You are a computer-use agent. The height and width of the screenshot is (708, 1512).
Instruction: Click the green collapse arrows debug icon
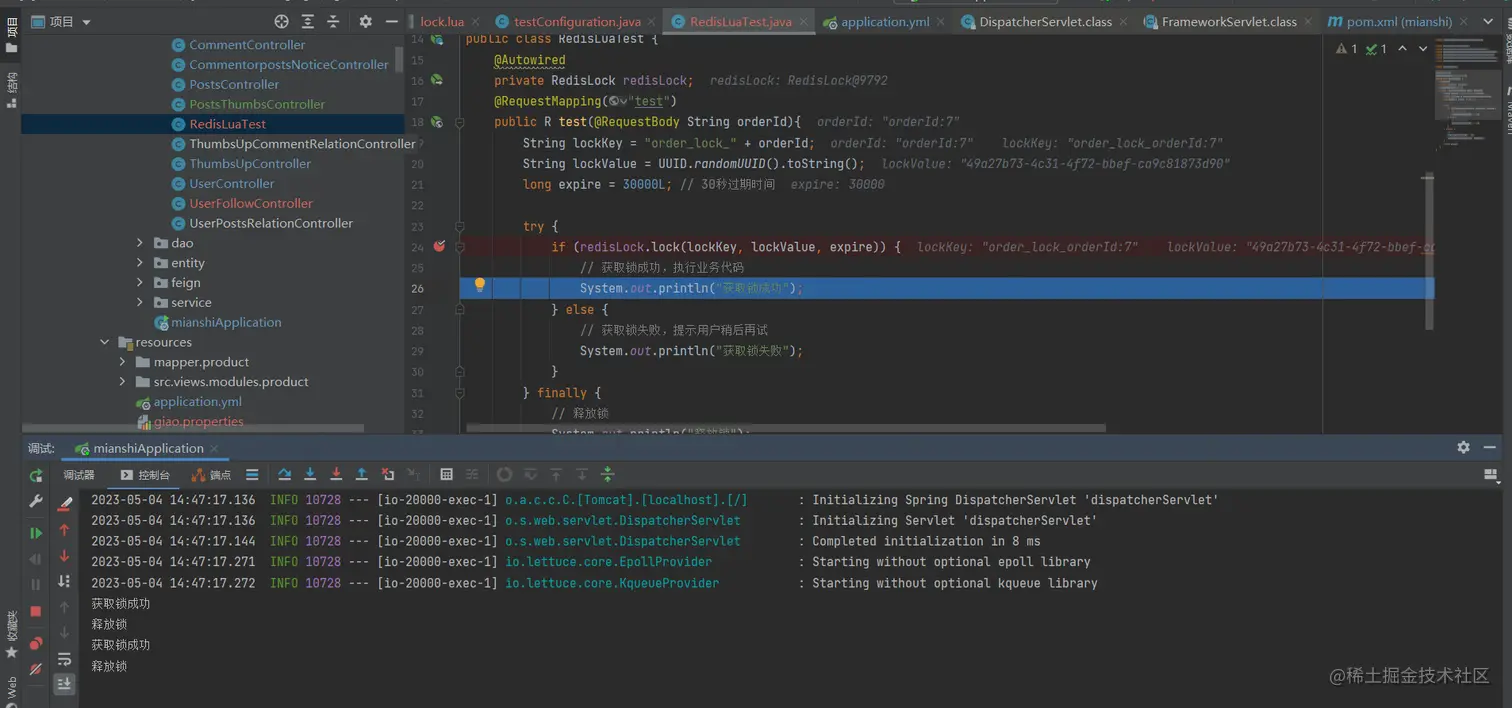click(607, 475)
